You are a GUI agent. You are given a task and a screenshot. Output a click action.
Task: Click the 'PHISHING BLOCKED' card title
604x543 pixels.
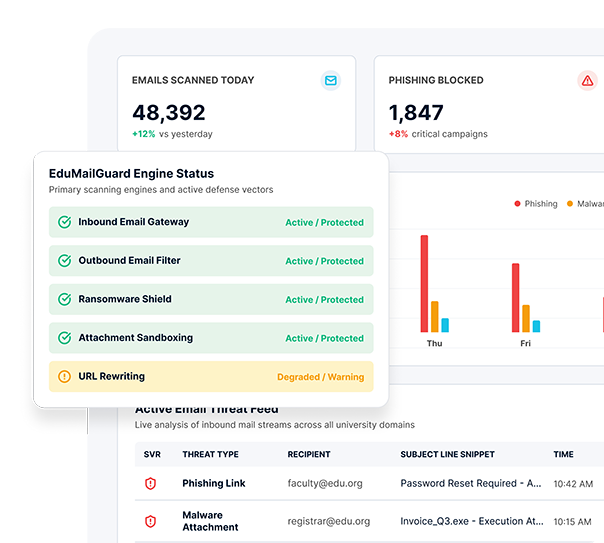pyautogui.click(x=436, y=80)
